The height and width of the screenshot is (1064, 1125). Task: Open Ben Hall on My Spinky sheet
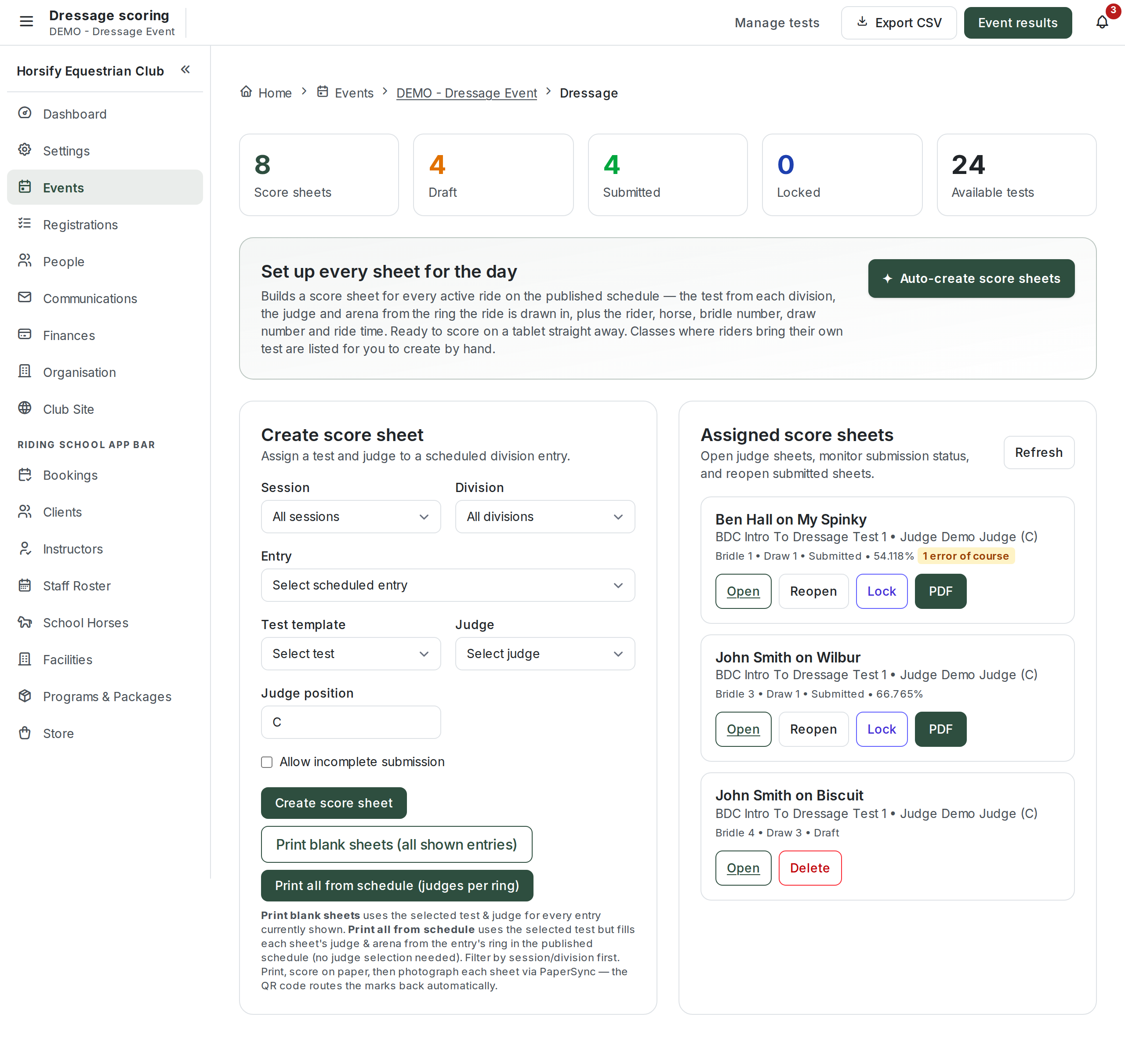pyautogui.click(x=743, y=592)
